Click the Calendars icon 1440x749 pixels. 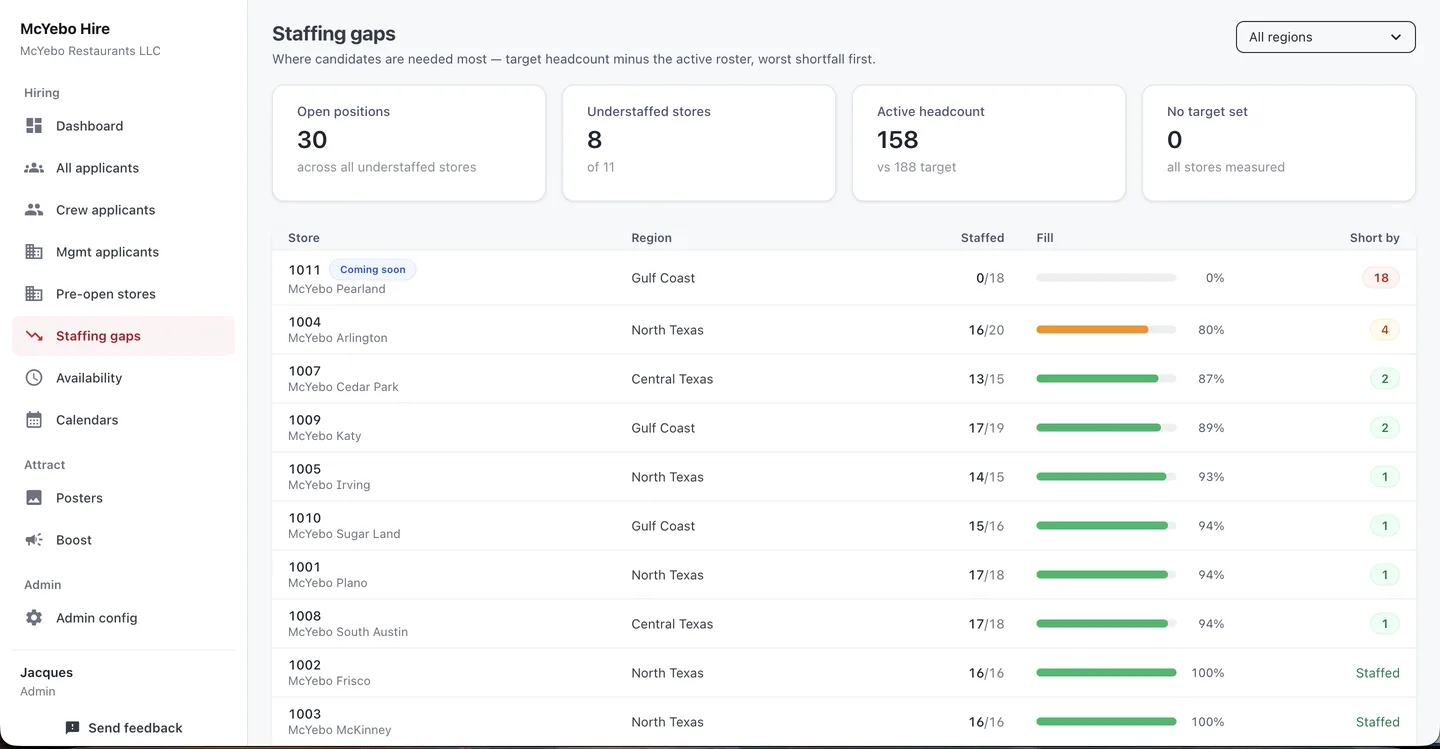coord(34,420)
